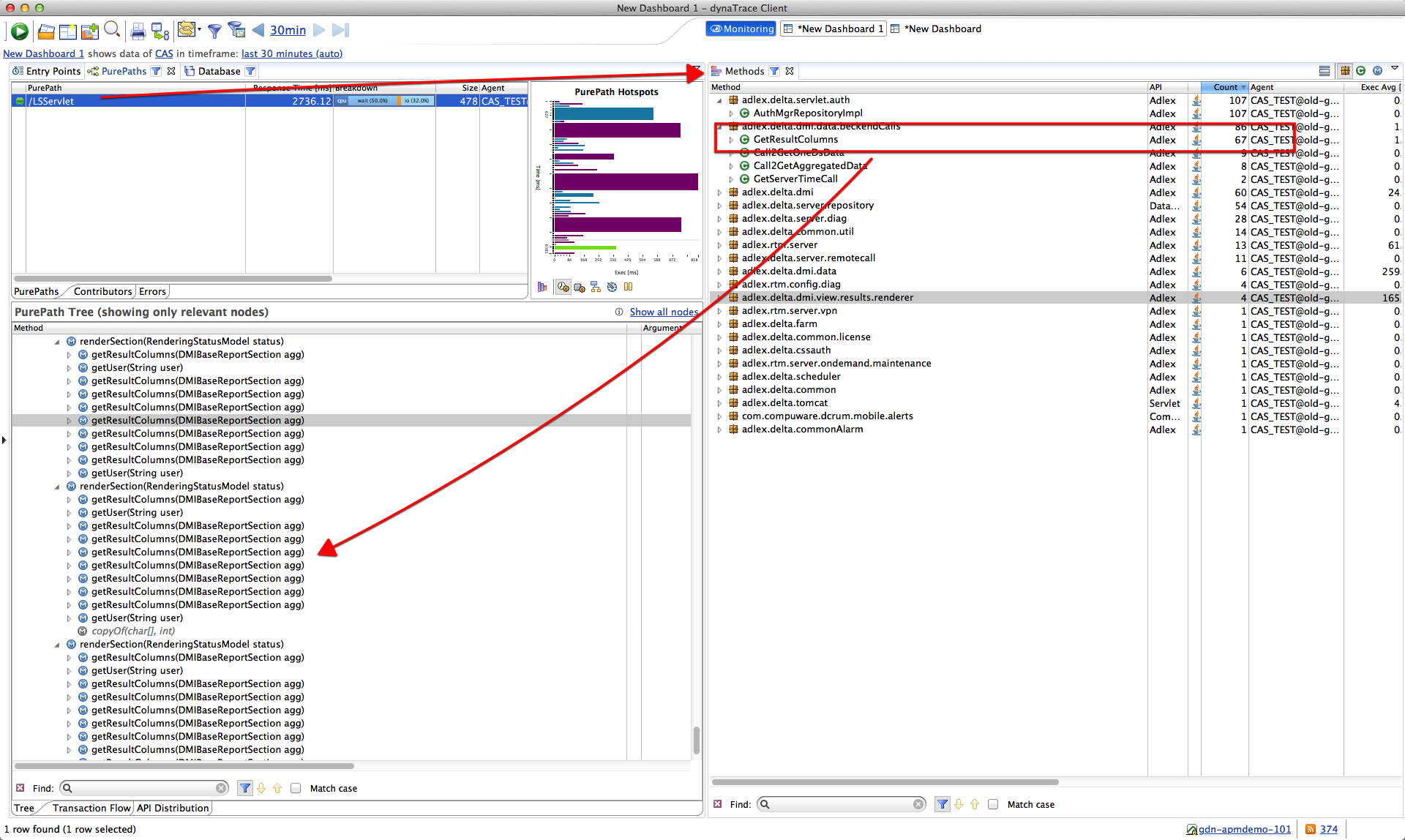Click the CAS system profile link
Image resolution: width=1405 pixels, height=840 pixels.
click(164, 53)
